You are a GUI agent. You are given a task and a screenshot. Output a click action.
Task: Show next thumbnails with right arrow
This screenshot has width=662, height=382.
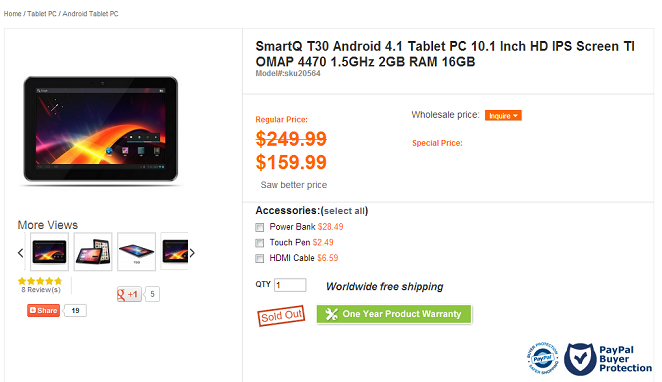pyautogui.click(x=192, y=253)
